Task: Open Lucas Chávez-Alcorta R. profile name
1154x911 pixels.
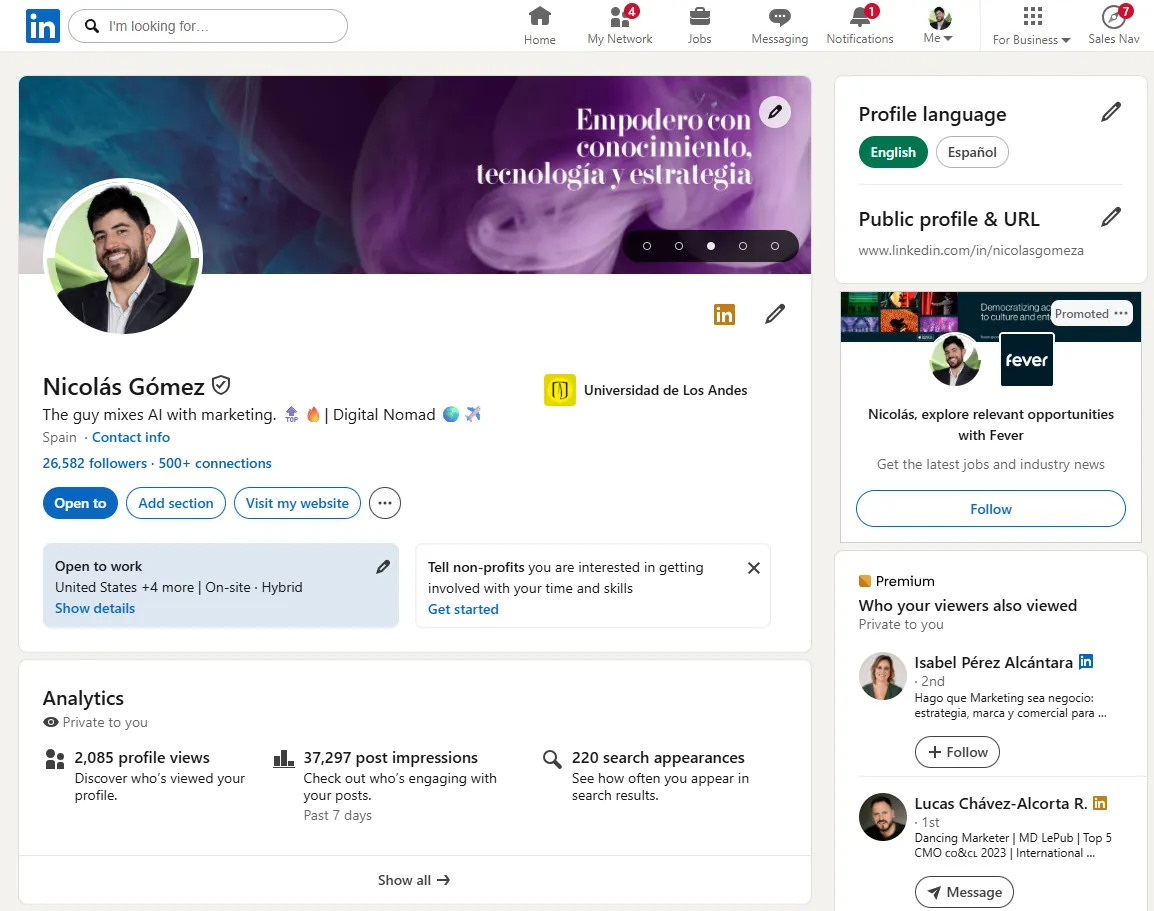Action: (1001, 804)
